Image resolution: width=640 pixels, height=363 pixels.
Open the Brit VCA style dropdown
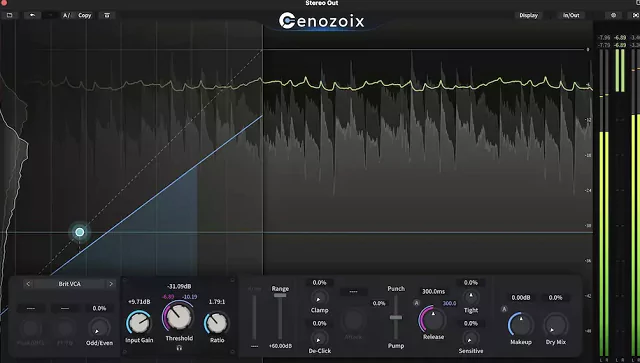click(69, 284)
